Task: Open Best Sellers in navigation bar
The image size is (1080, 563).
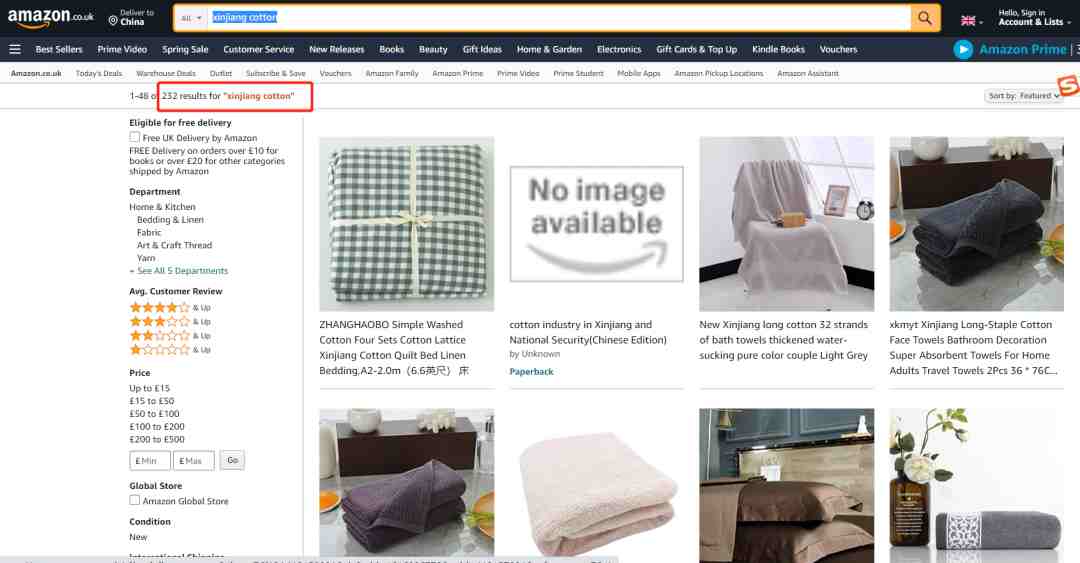Action: 59,50
